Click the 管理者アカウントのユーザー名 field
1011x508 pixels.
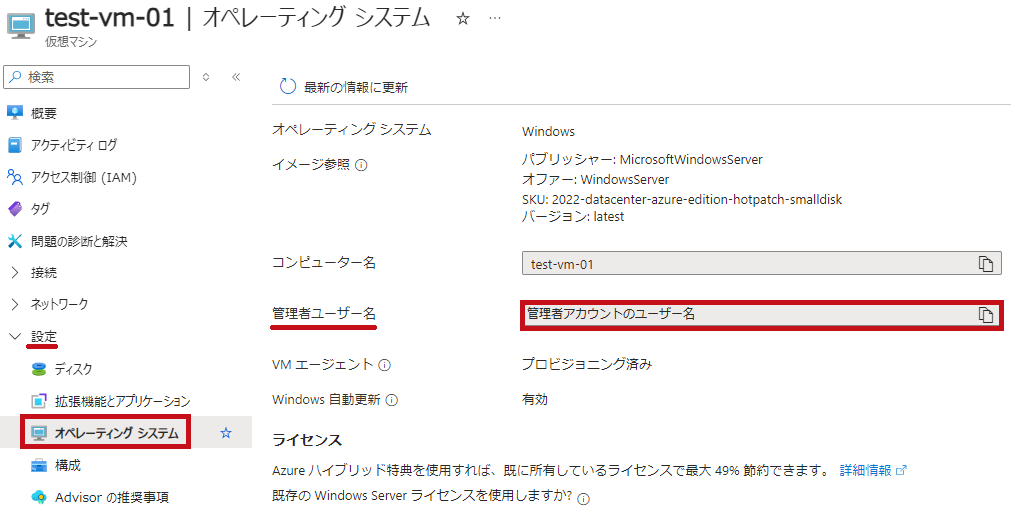[x=761, y=315]
